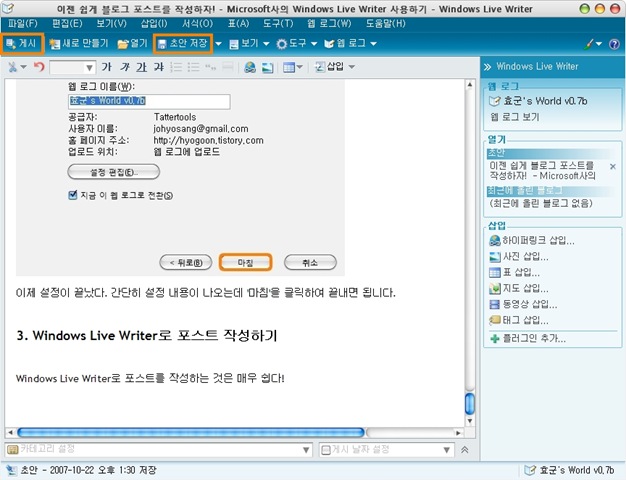
Task: Open the 삽입(I) menu
Action: (154, 24)
